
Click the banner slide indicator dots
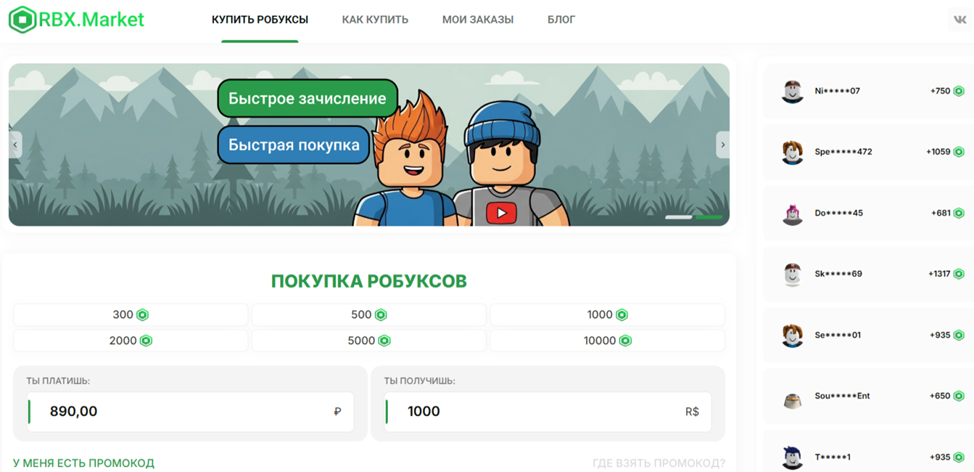[693, 217]
